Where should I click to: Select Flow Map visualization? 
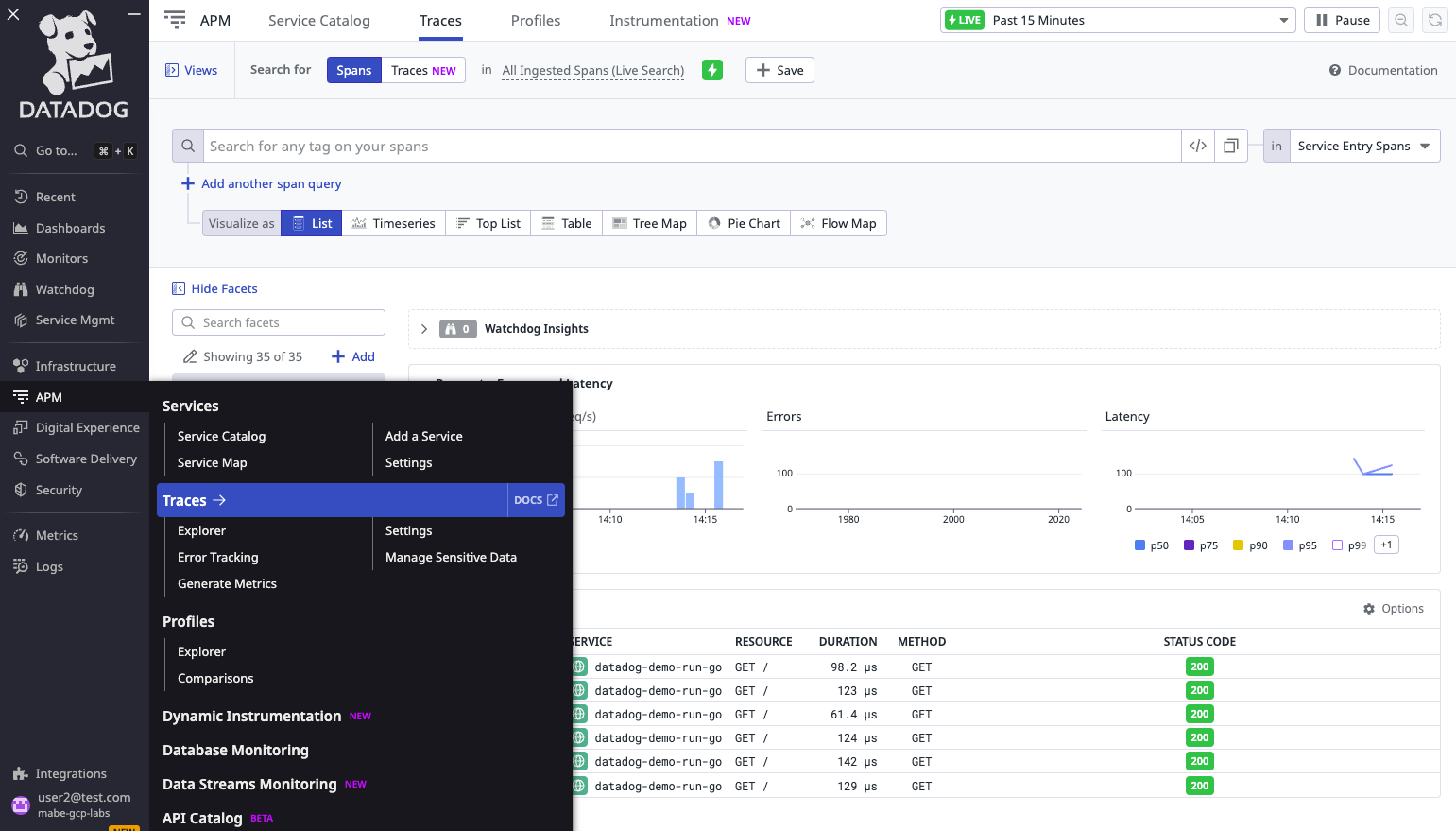[839, 223]
